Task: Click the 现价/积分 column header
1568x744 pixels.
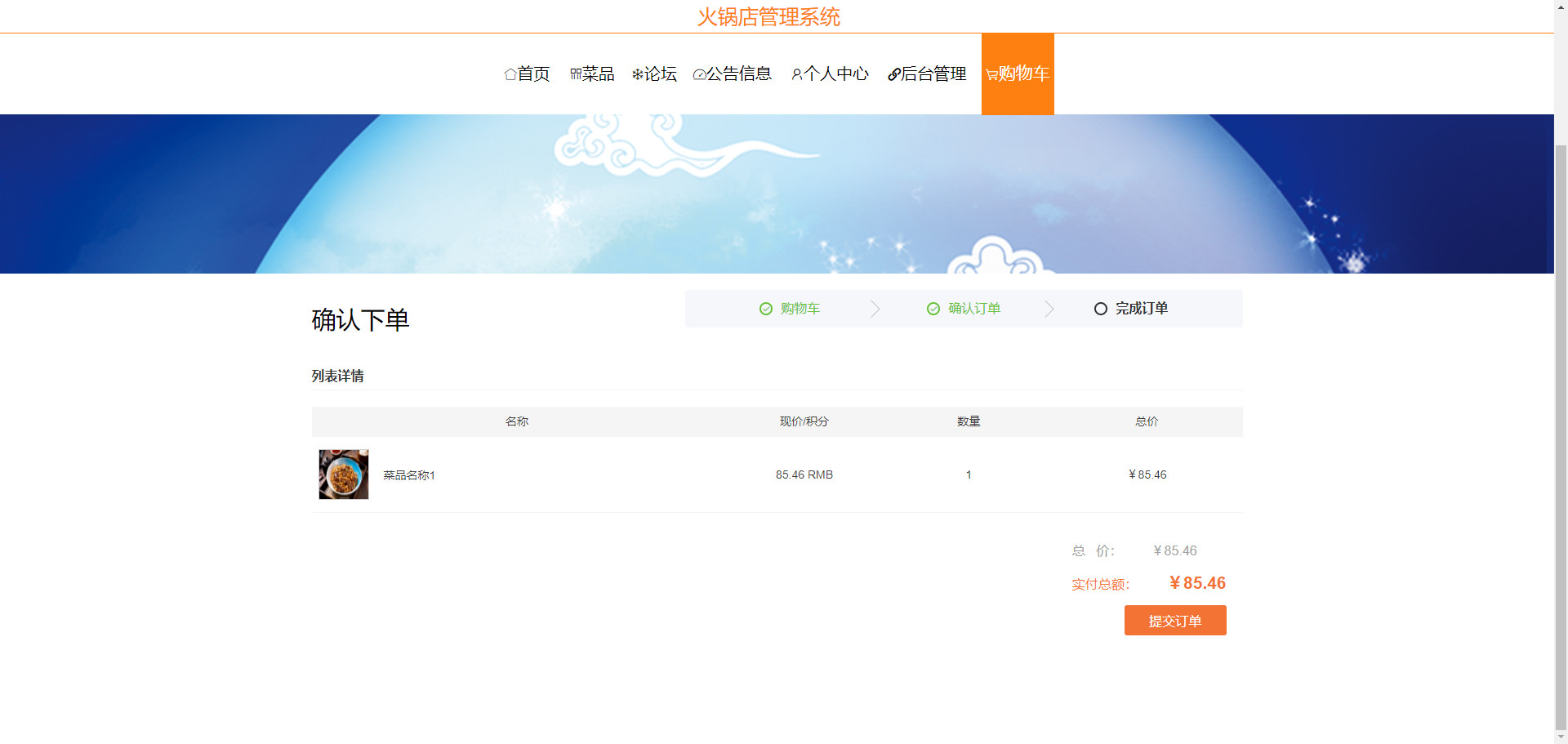Action: tap(804, 422)
